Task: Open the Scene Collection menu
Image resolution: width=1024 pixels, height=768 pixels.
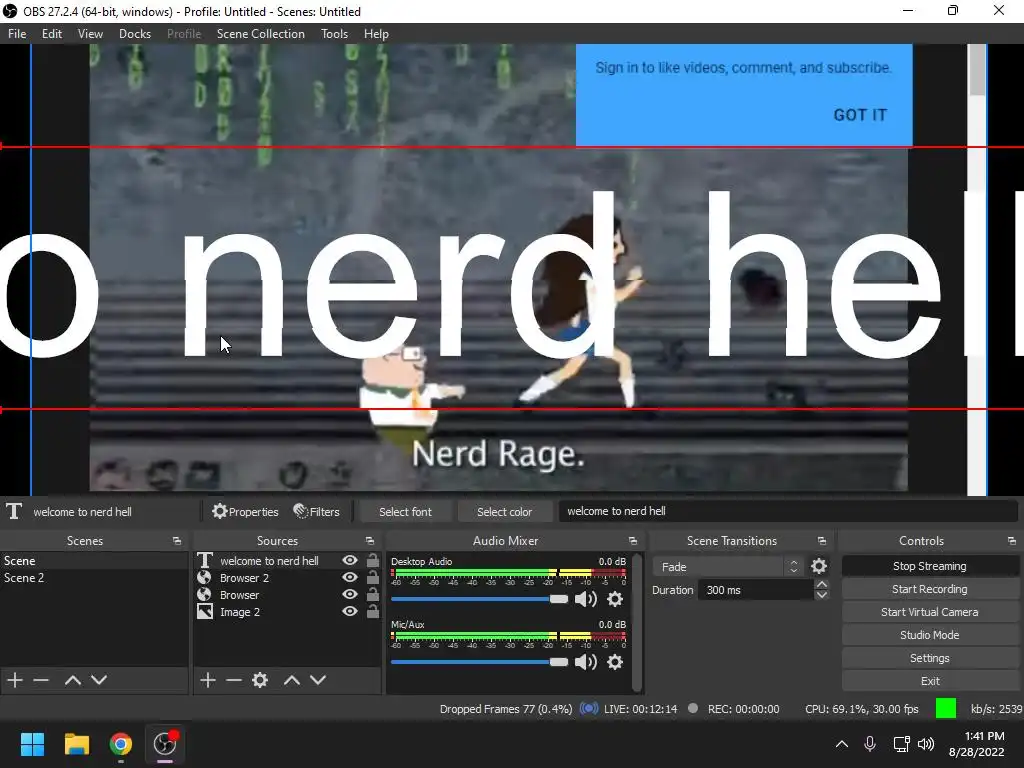Action: click(261, 34)
